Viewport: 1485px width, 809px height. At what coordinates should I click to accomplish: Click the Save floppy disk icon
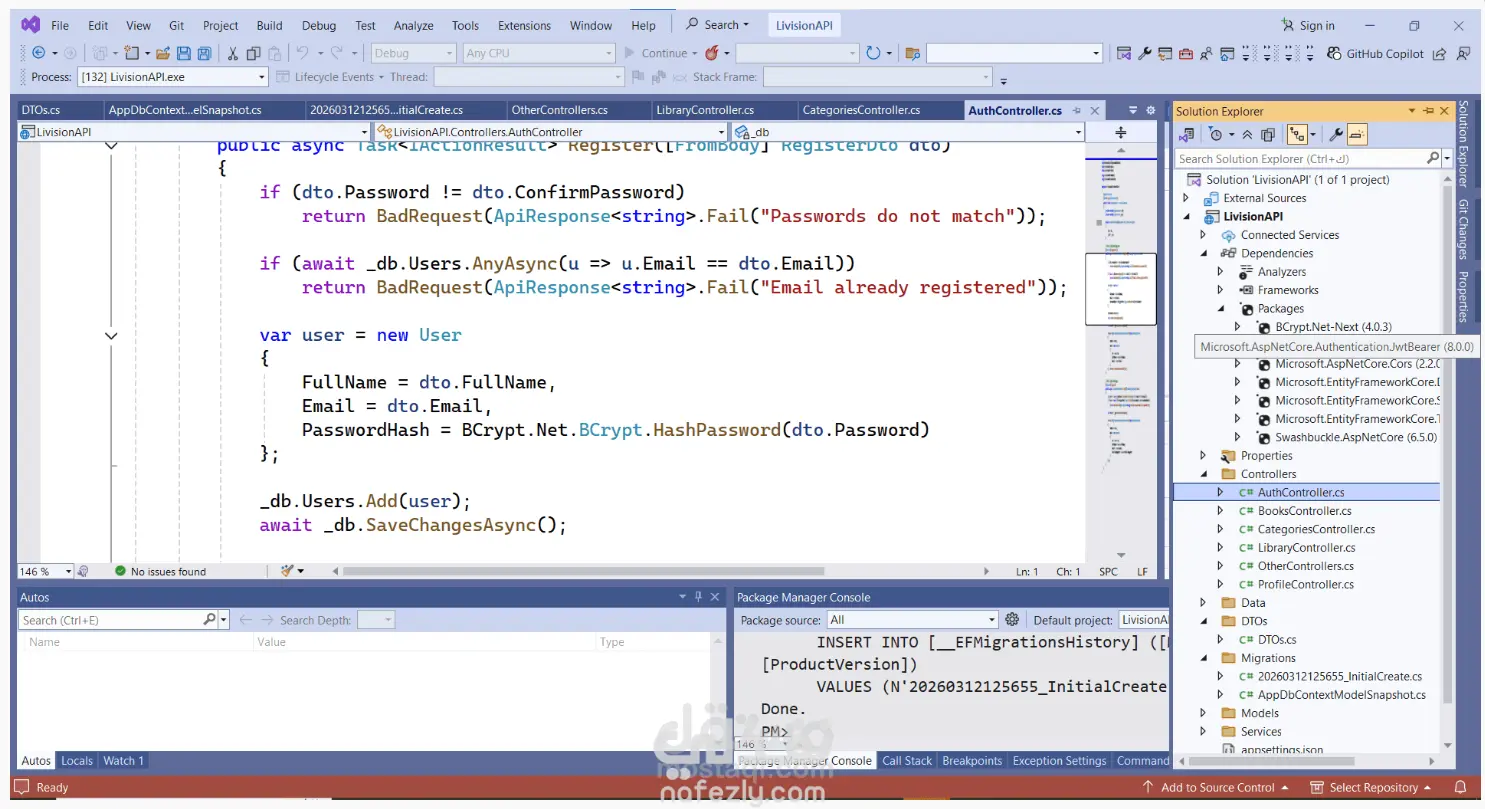[183, 53]
